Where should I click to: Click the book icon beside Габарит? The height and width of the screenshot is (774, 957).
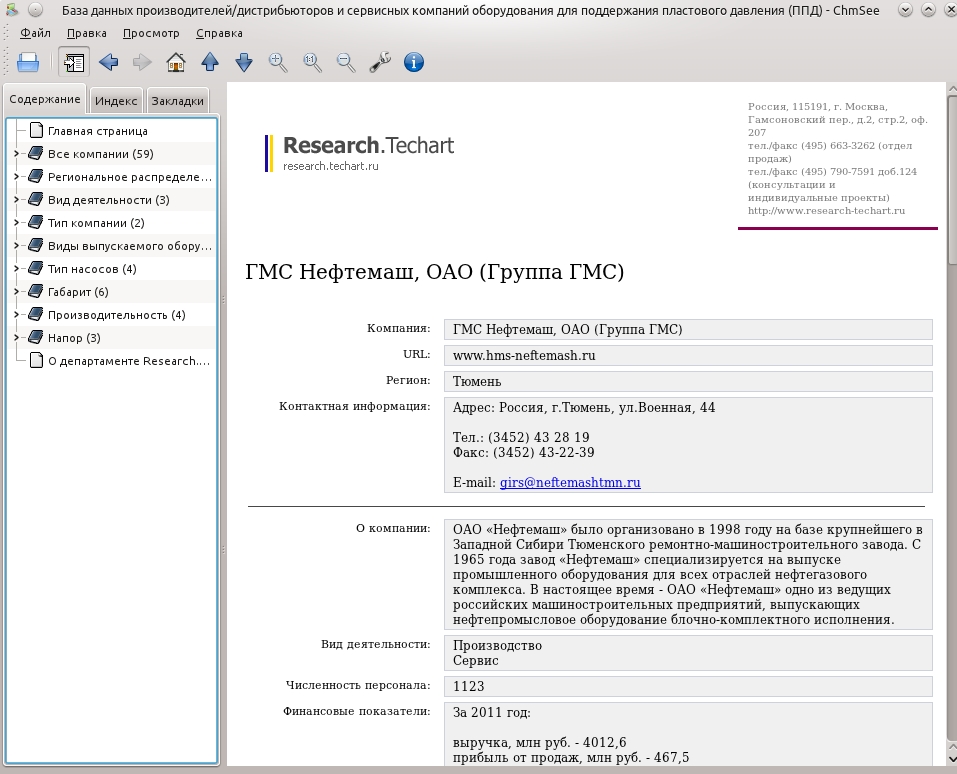36,292
